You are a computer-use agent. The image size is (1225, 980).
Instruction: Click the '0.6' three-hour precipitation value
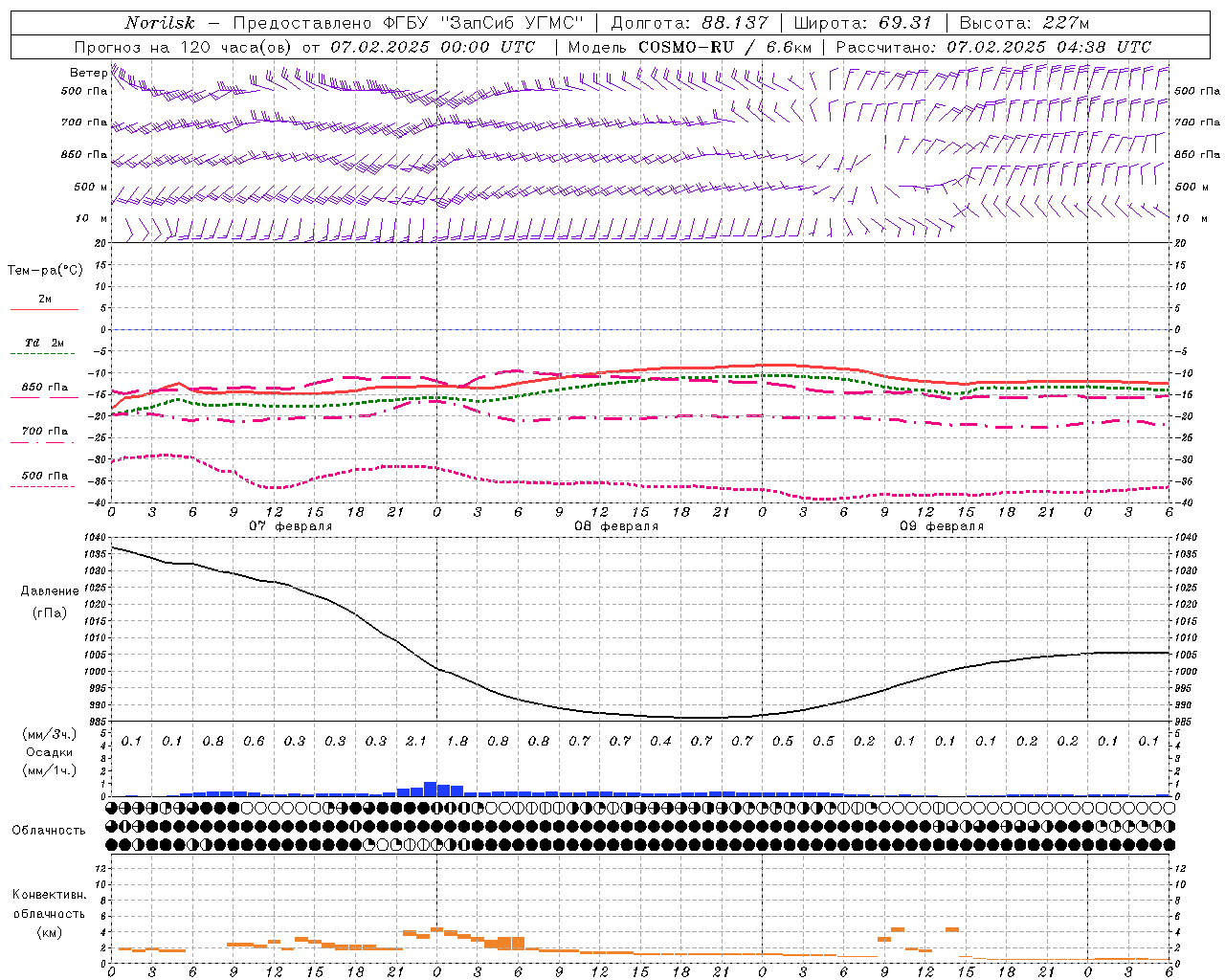point(254,741)
